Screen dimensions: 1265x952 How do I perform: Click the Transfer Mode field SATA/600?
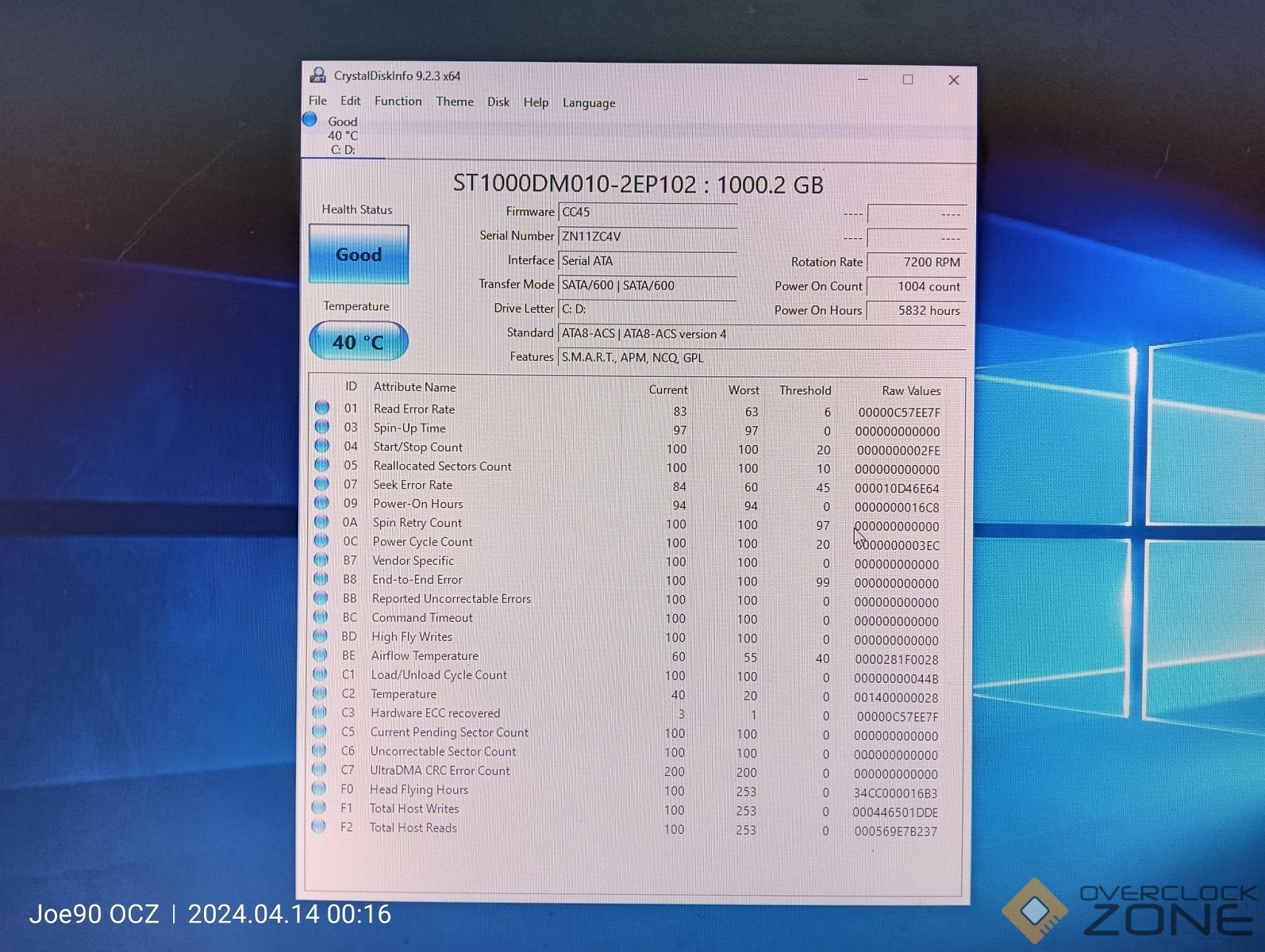(x=648, y=286)
